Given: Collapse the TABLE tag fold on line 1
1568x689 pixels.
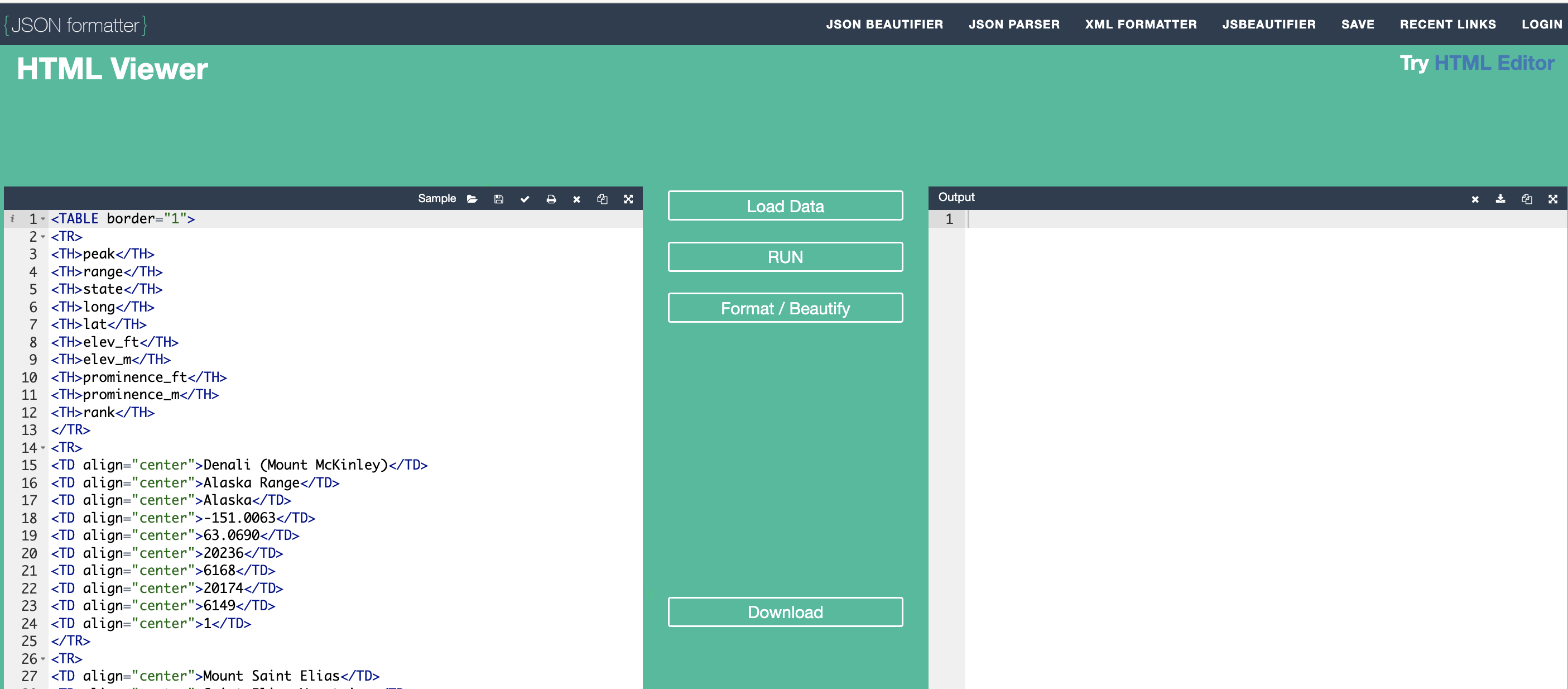Looking at the screenshot, I should pyautogui.click(x=43, y=219).
